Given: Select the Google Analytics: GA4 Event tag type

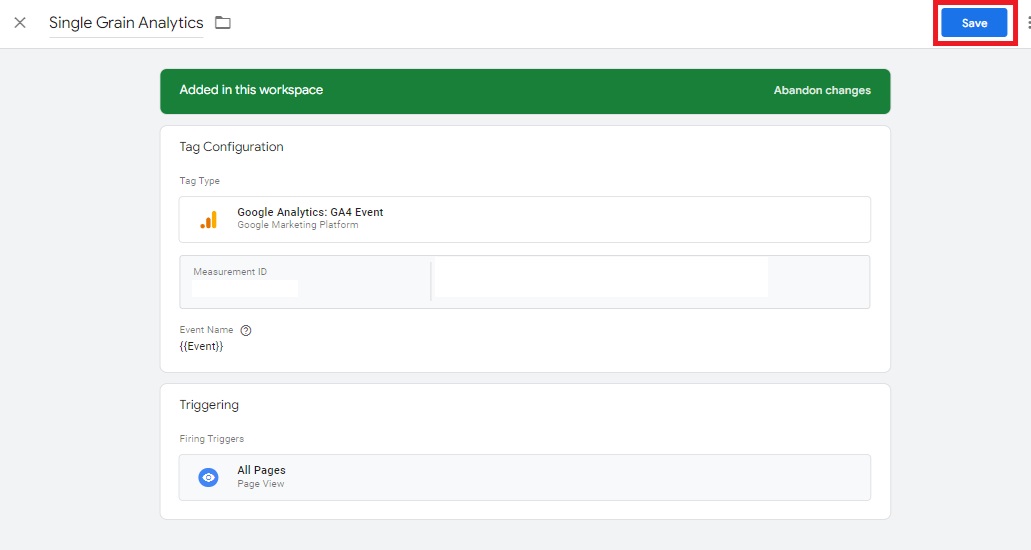Looking at the screenshot, I should (x=310, y=212).
